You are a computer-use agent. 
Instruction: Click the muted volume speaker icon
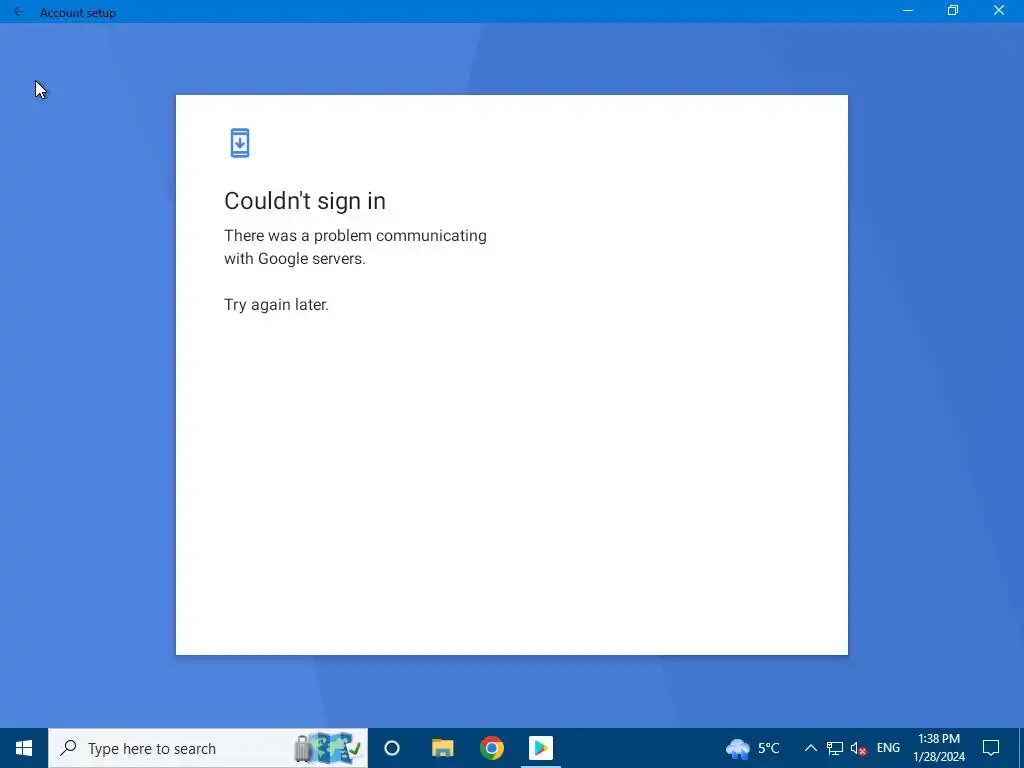click(x=858, y=748)
